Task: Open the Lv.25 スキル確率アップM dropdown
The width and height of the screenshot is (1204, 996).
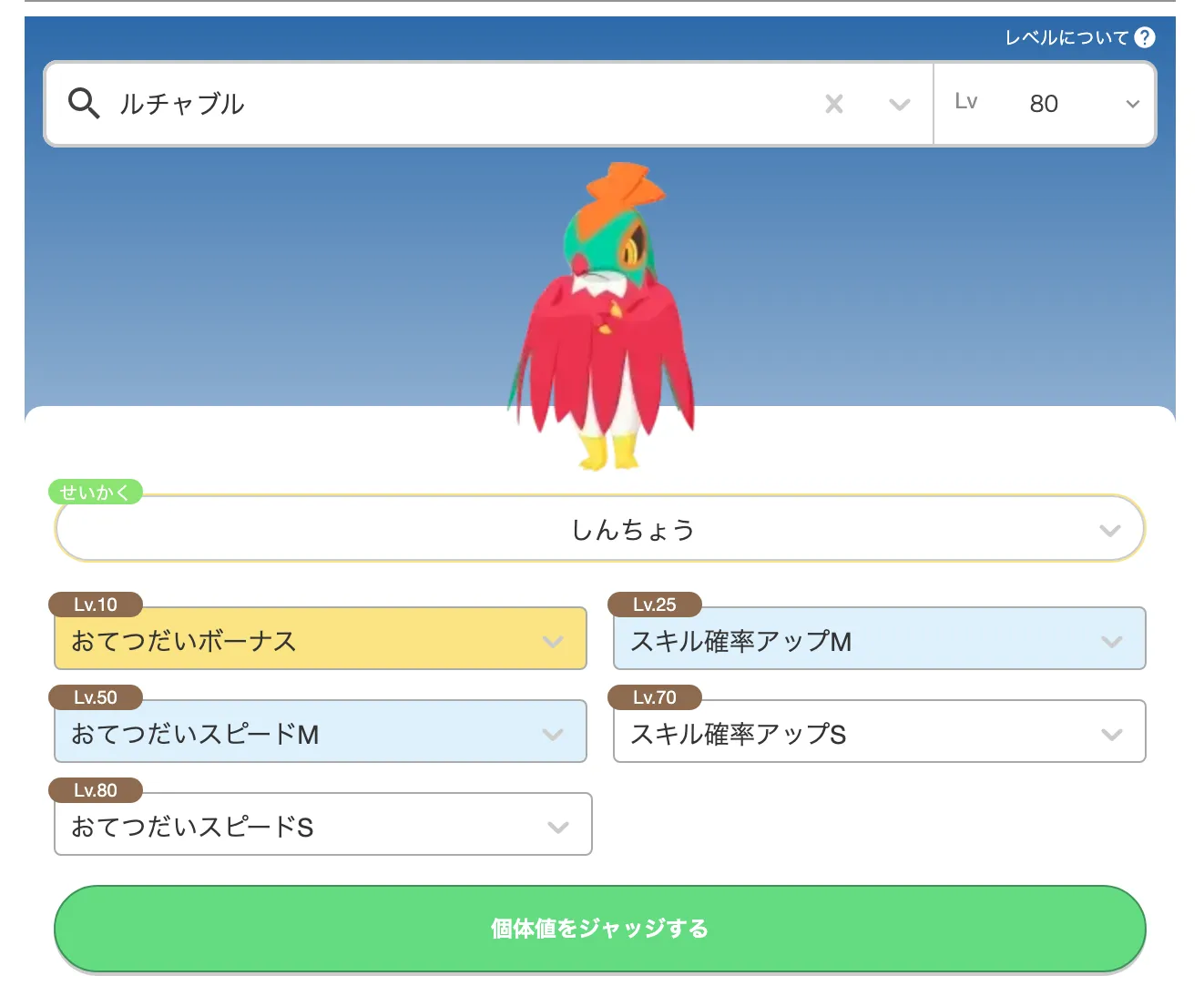Action: click(x=880, y=639)
